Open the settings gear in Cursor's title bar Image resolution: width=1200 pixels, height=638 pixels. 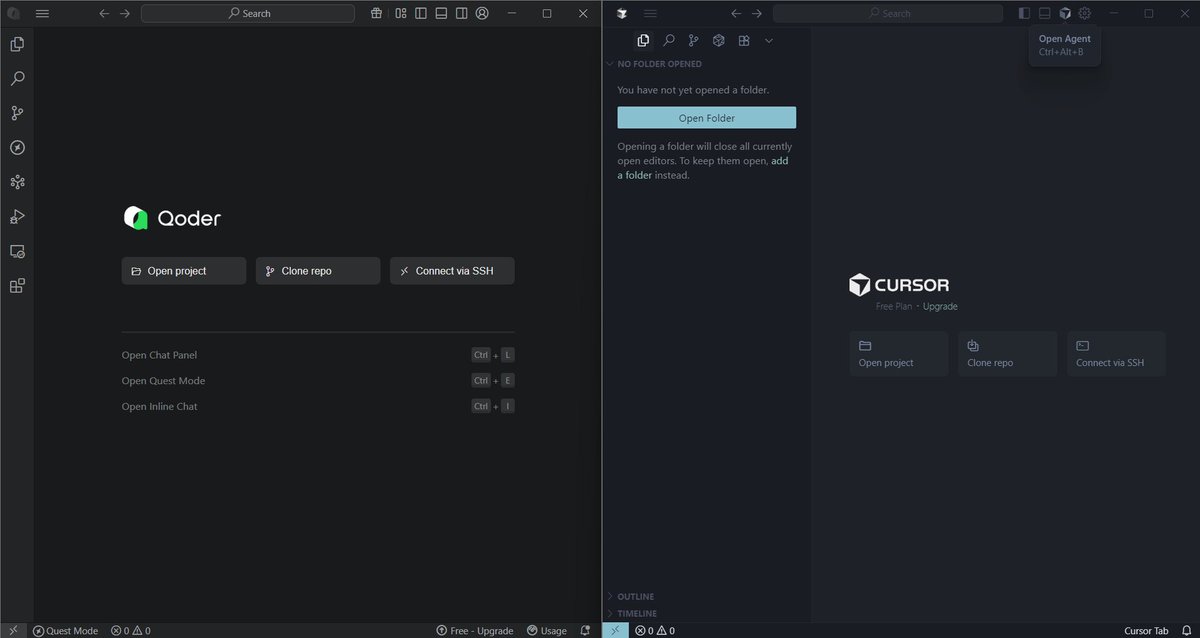coord(1085,14)
